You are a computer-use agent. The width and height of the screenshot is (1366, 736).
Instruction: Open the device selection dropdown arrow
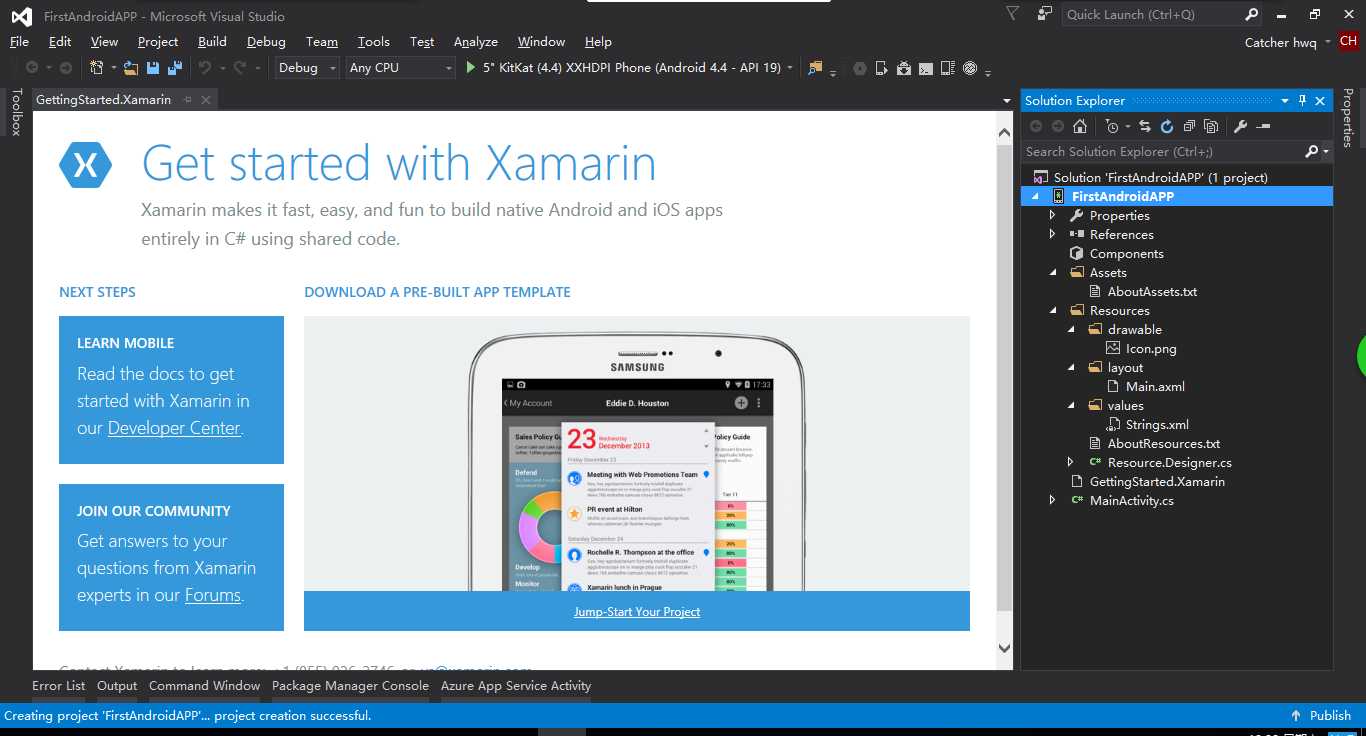(790, 68)
